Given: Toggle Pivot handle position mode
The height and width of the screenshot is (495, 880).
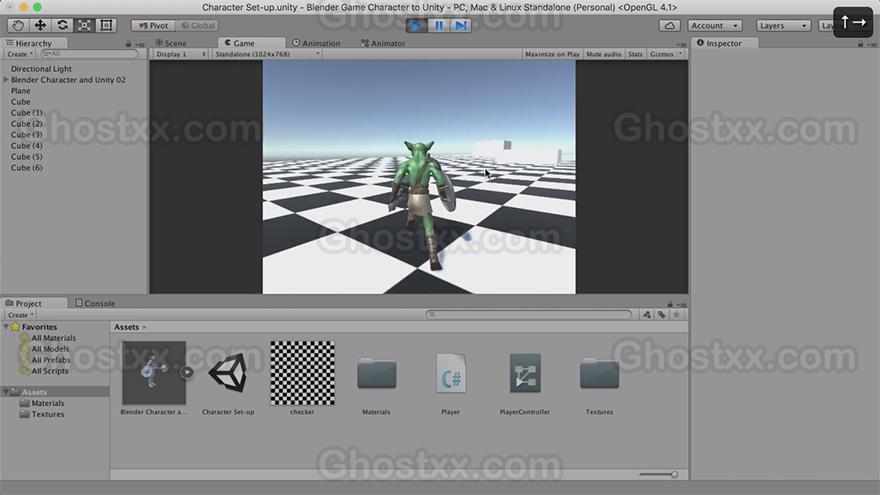Looking at the screenshot, I should click(153, 26).
